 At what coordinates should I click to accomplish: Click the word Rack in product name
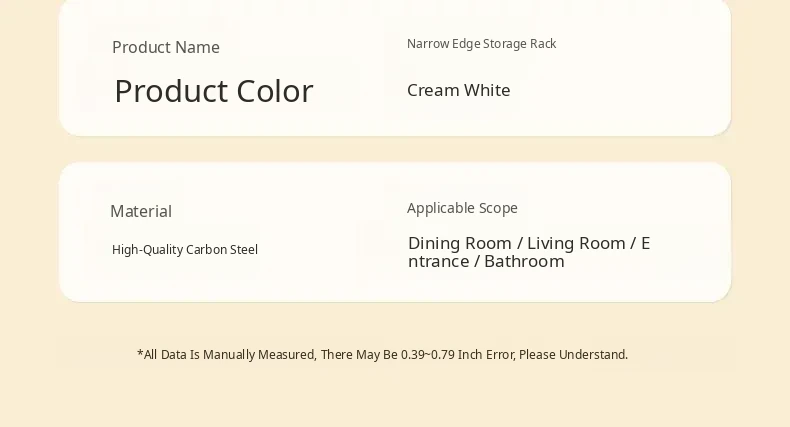tap(543, 44)
